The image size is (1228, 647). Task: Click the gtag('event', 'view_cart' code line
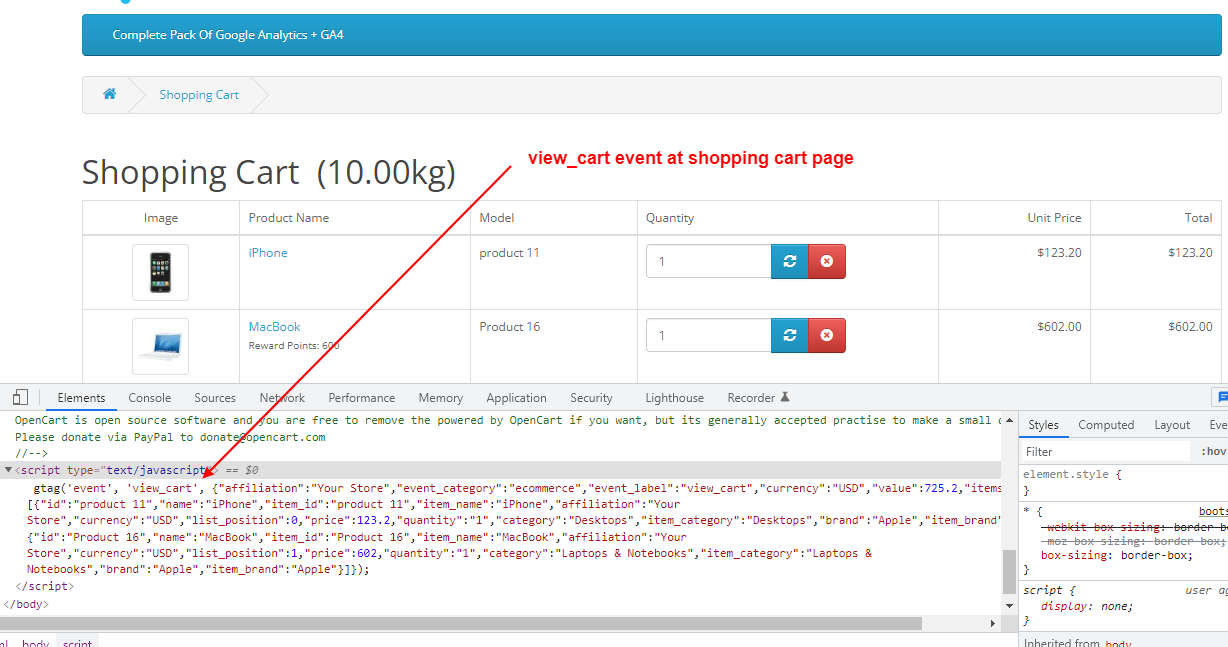[x=517, y=487]
